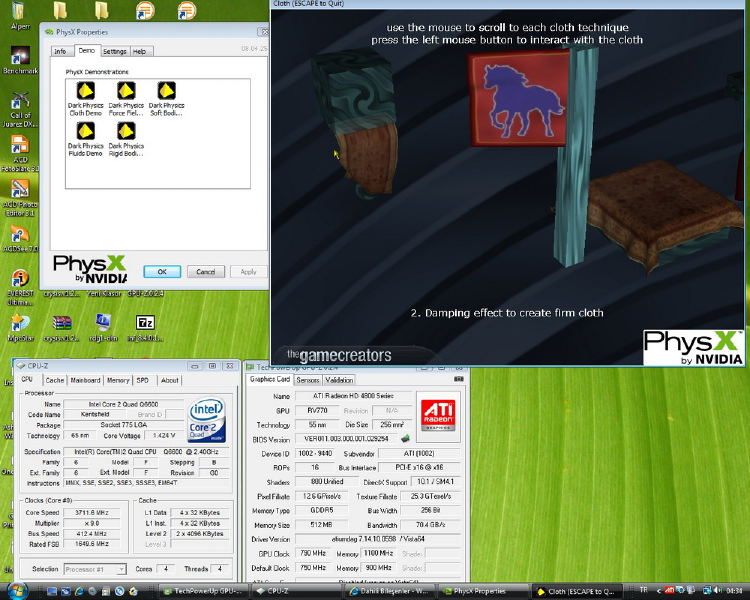Viewport: 750px width, 600px height.
Task: Open the Windows Start orb
Action: point(17,590)
